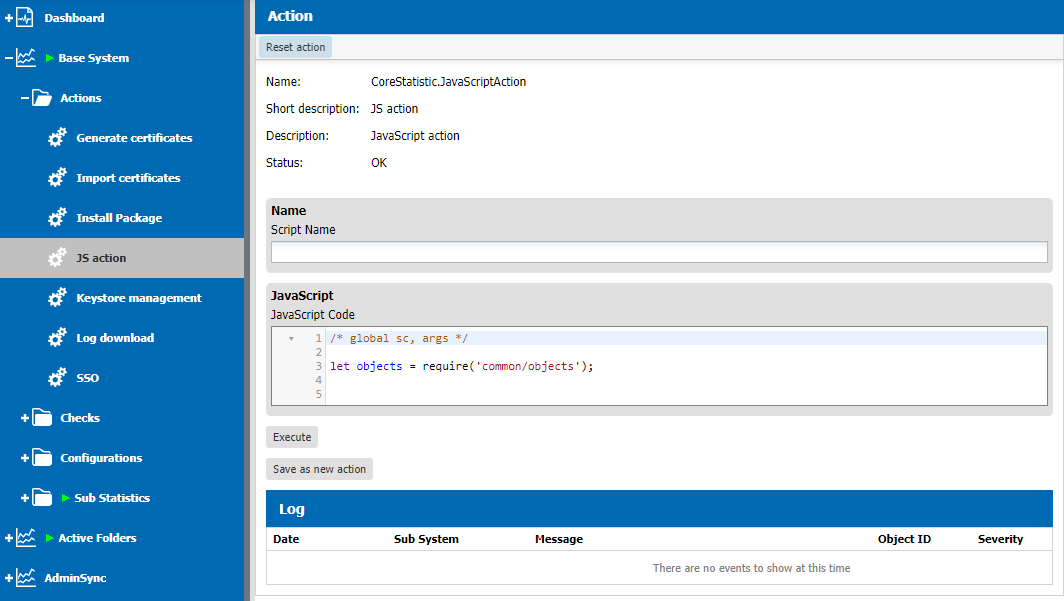
Task: Click the Log download gear icon
Action: 57,338
